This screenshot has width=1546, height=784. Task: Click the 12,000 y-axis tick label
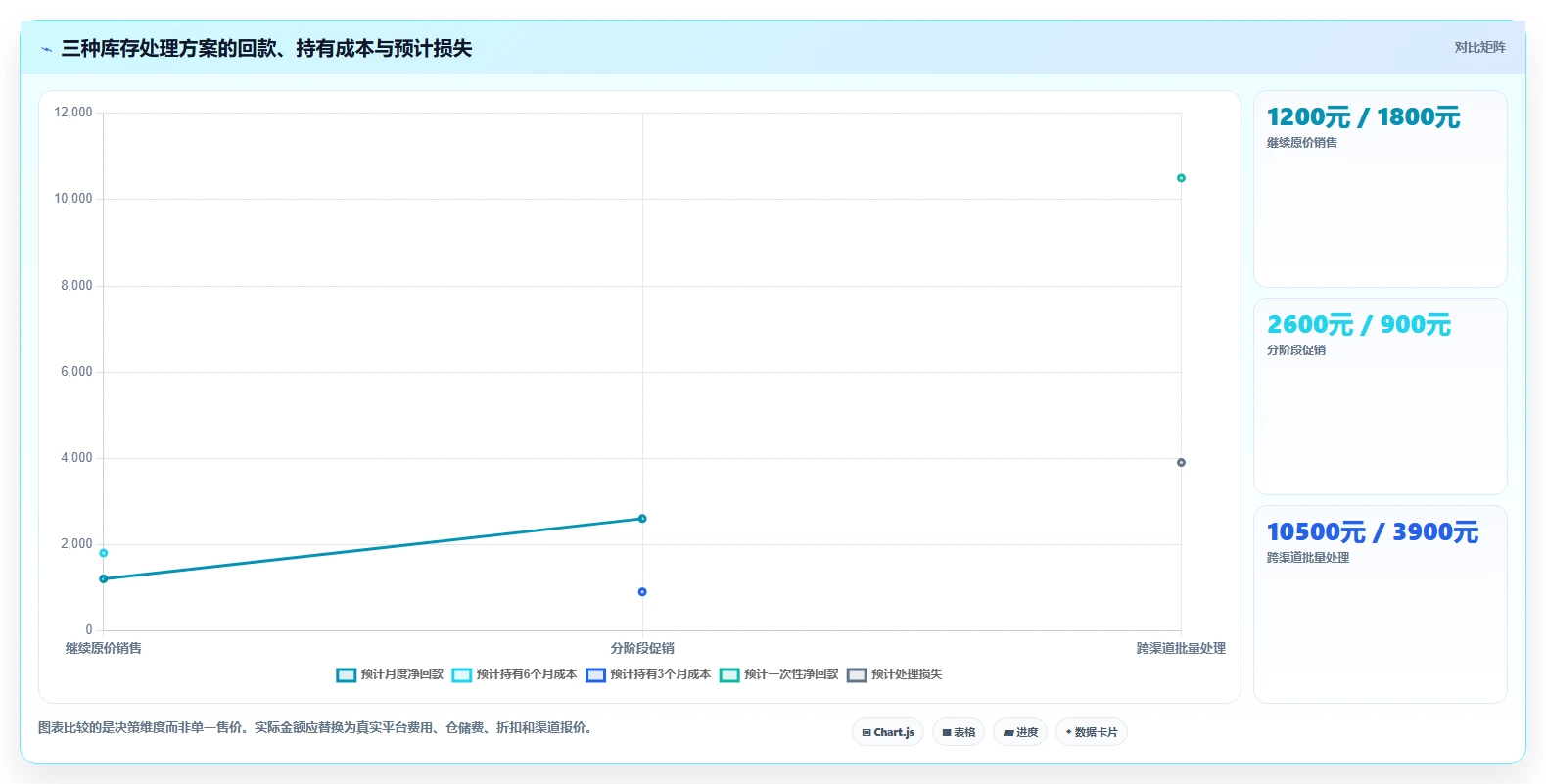73,113
